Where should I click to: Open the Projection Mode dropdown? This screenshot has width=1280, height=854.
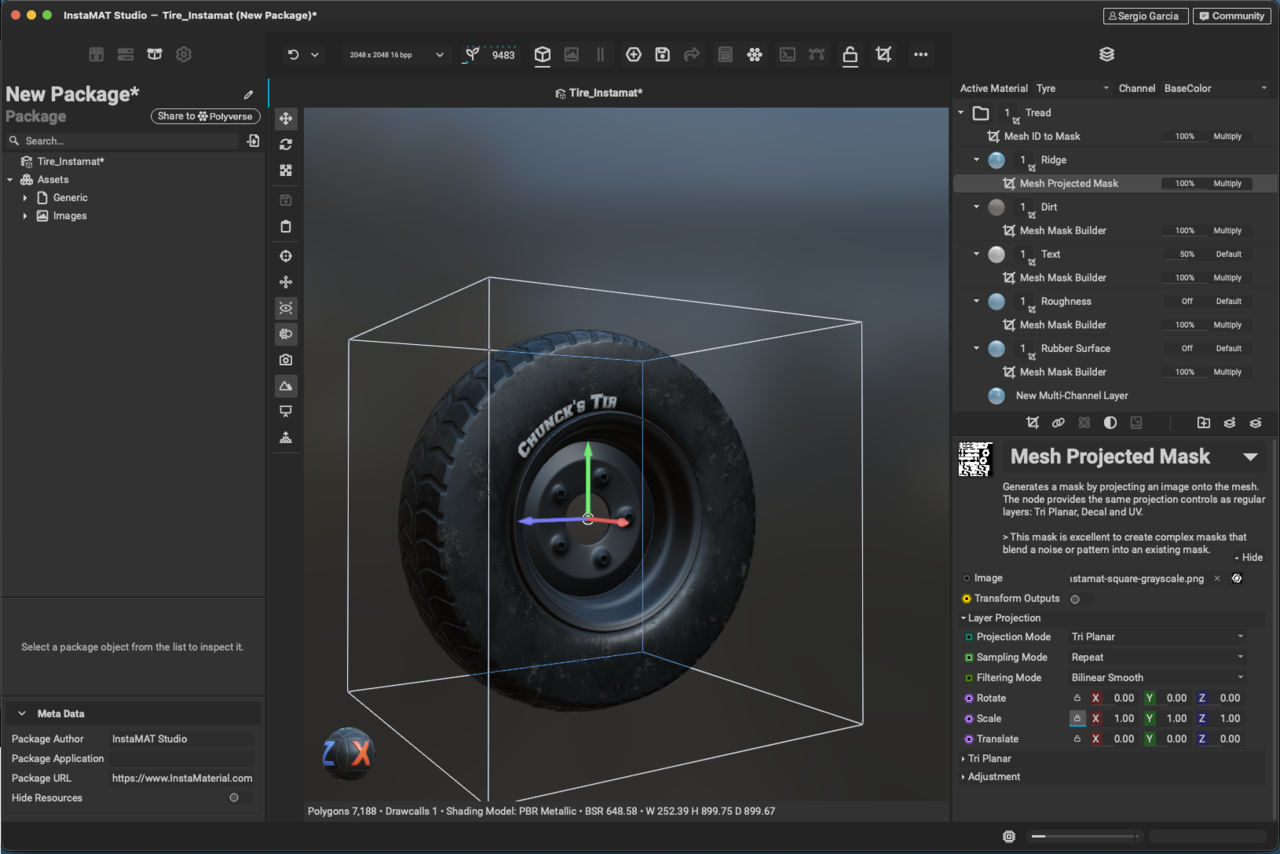coord(1156,637)
